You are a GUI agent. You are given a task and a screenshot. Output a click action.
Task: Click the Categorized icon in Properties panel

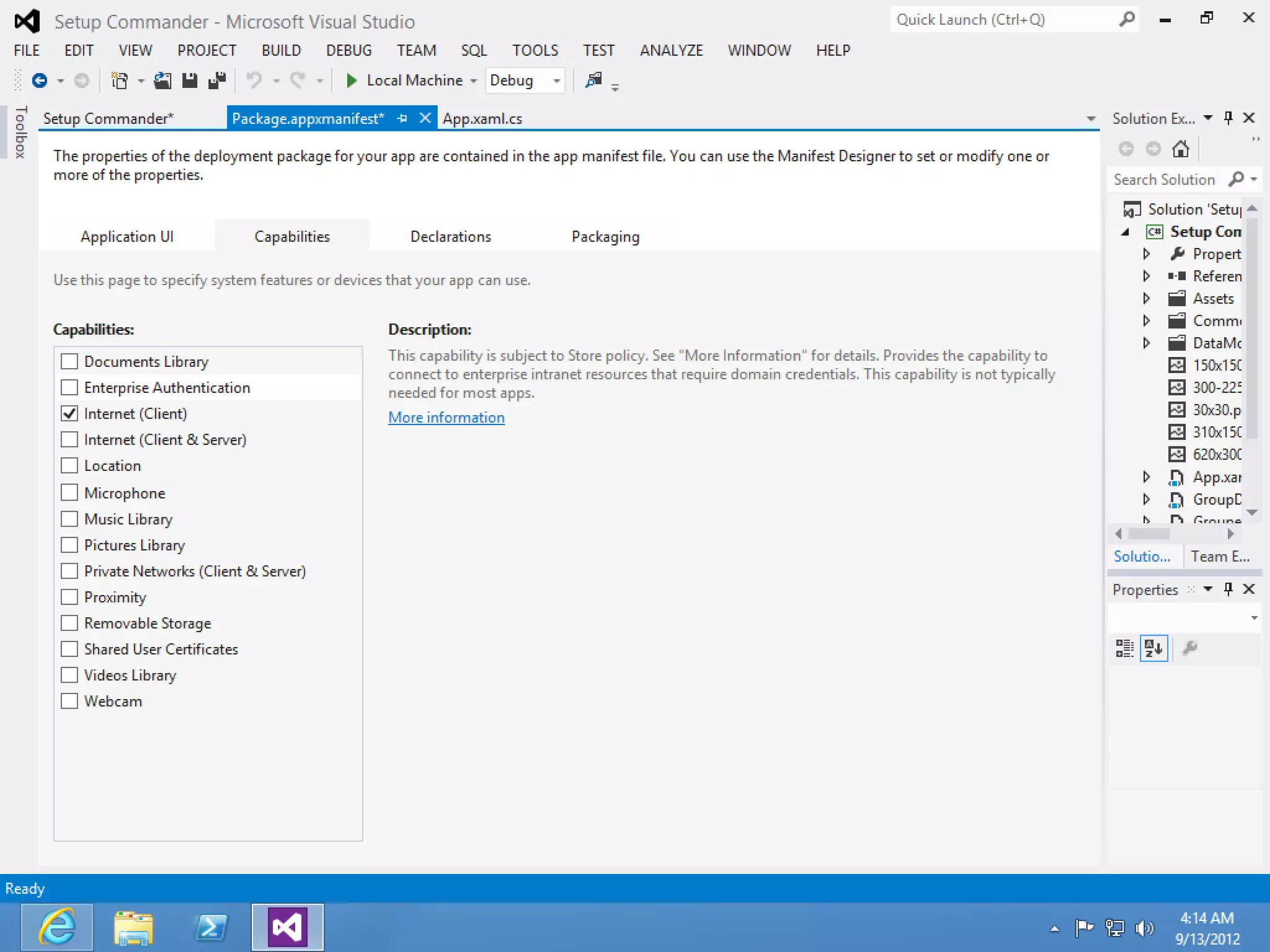[1124, 648]
